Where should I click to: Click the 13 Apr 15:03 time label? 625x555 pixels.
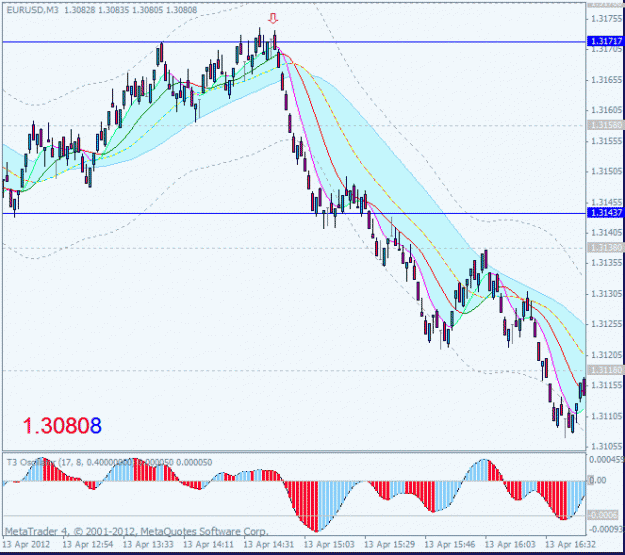coord(329,544)
